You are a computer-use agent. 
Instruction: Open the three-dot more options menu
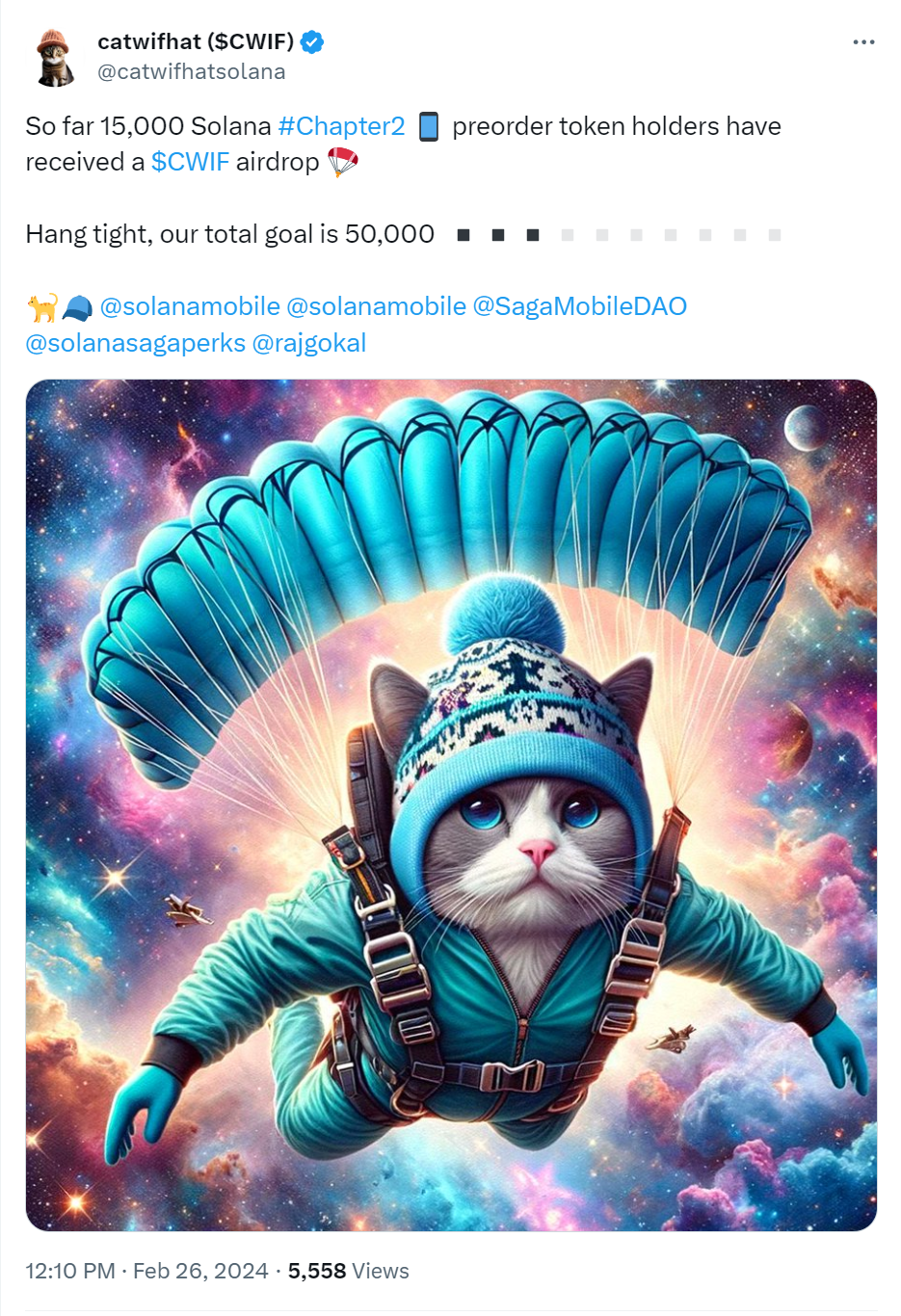[863, 42]
